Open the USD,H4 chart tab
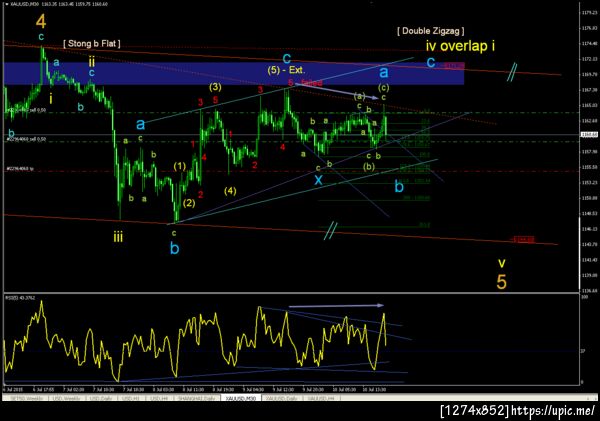The height and width of the screenshot is (421, 600). (x=157, y=398)
